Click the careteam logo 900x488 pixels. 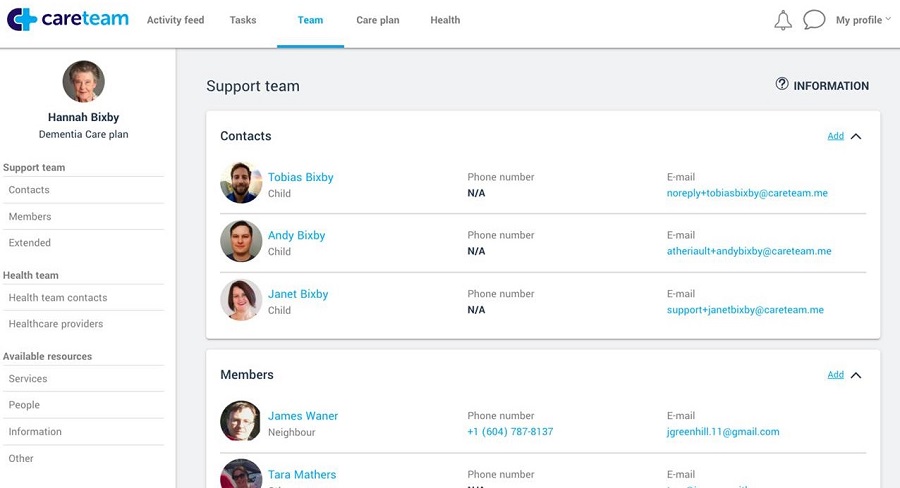tap(68, 20)
